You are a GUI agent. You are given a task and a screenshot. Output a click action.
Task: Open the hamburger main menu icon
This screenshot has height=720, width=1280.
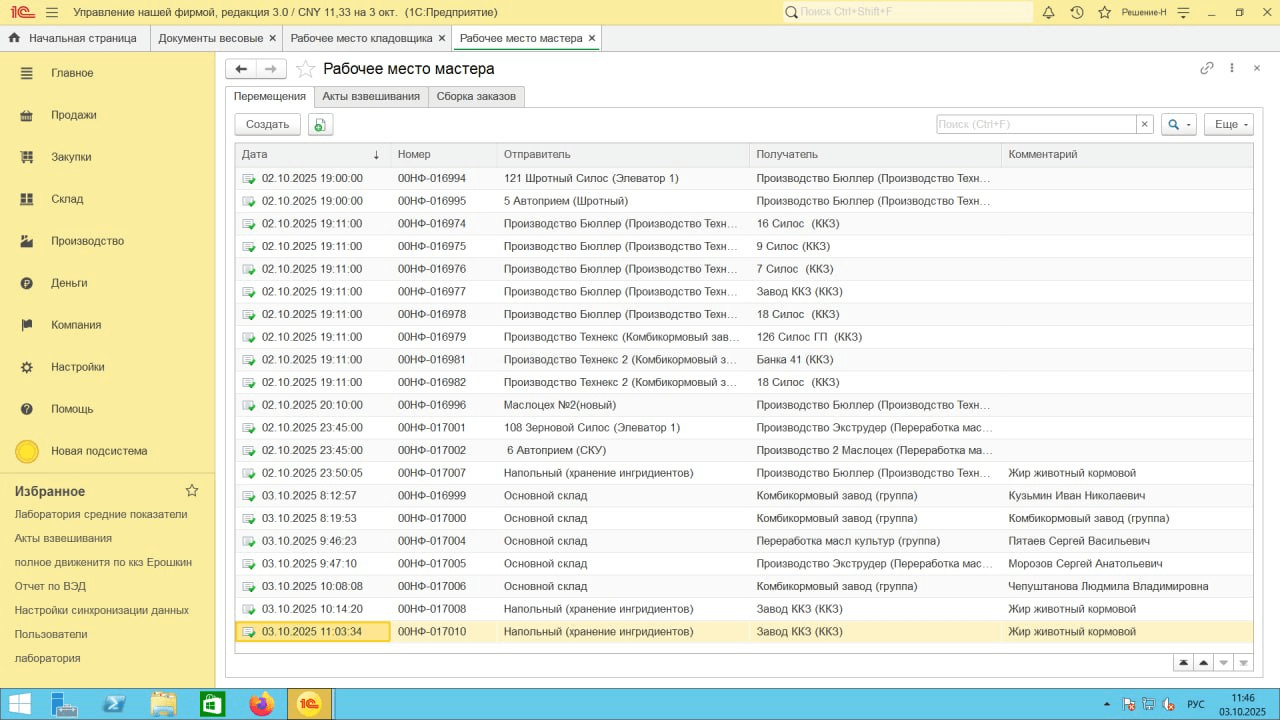pyautogui.click(x=52, y=12)
